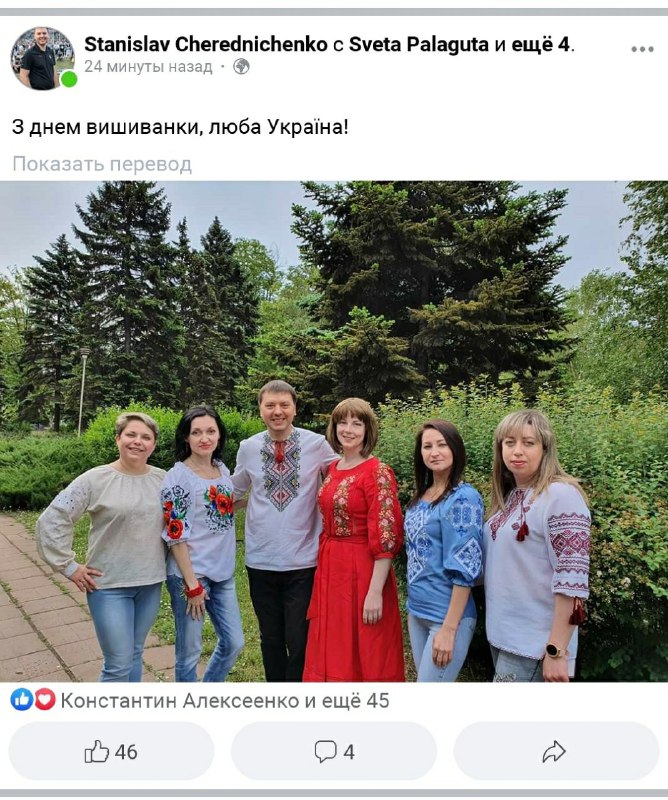This screenshot has height=800, width=668.
Task: Open Stanislav Cherednichenko profile name link
Action: (206, 45)
